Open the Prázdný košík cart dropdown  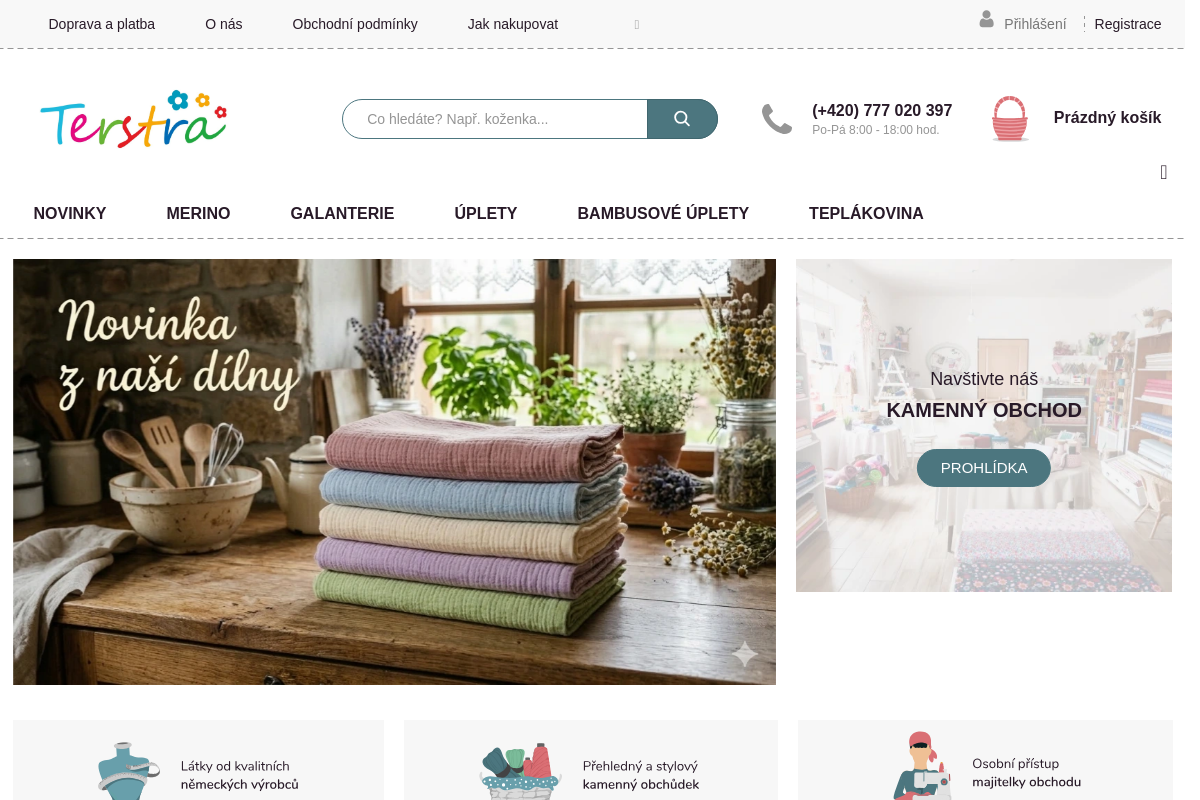(x=1107, y=118)
